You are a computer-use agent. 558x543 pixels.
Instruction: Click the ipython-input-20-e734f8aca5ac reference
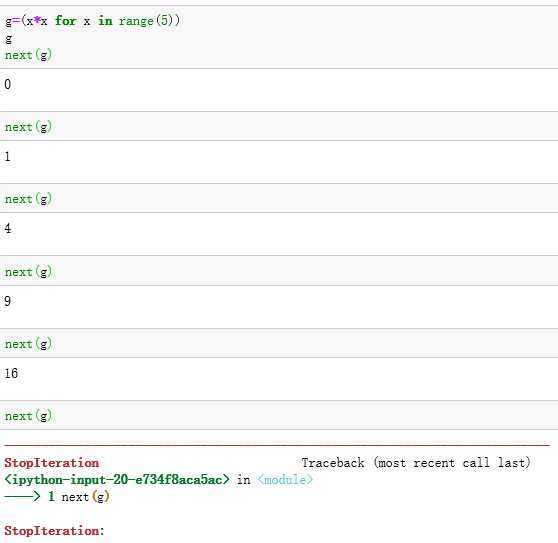pyautogui.click(x=117, y=480)
